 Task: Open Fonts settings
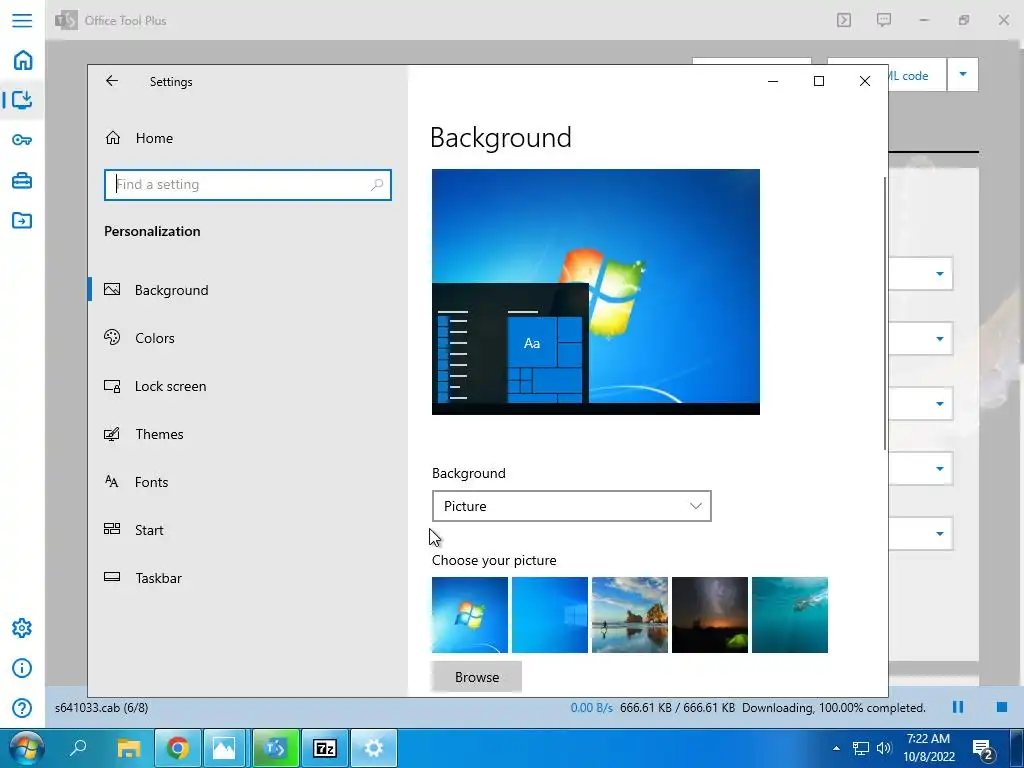[x=248, y=482]
